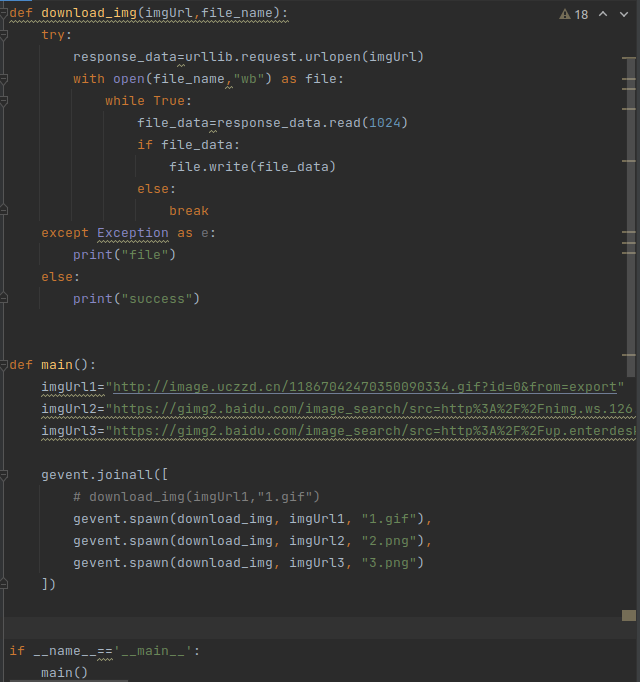Click the underlined "Exception" word
640x682 pixels.
133,233
